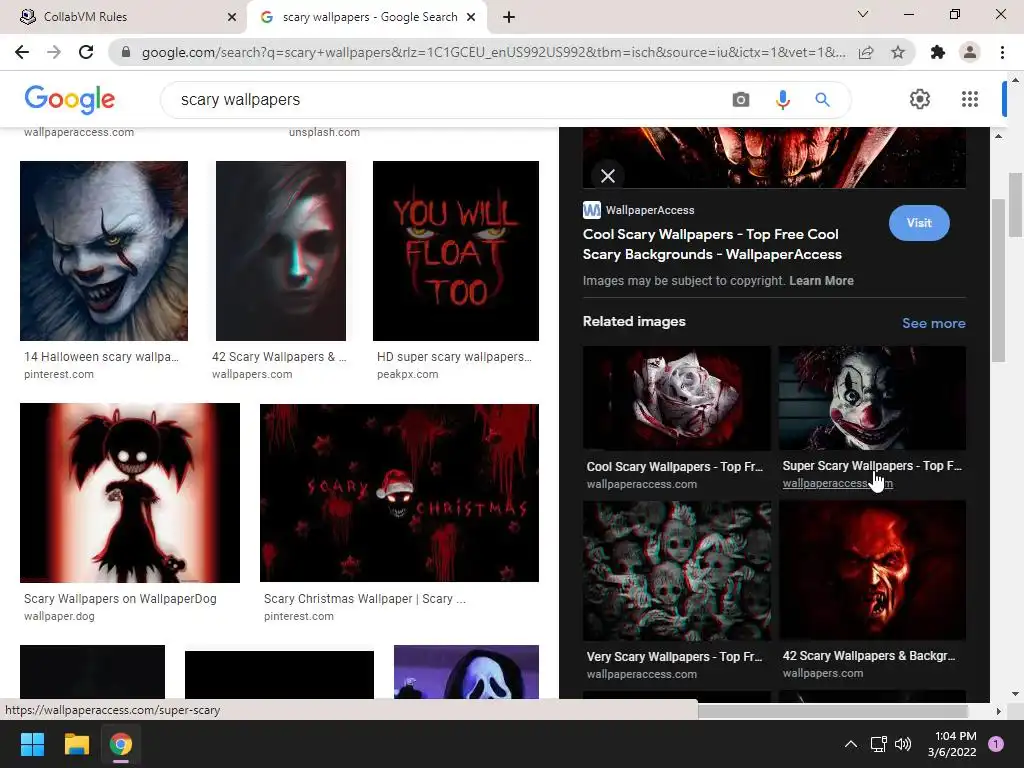Click the page scroll-down arrow
The height and width of the screenshot is (768, 1024).
pyautogui.click(x=1015, y=694)
